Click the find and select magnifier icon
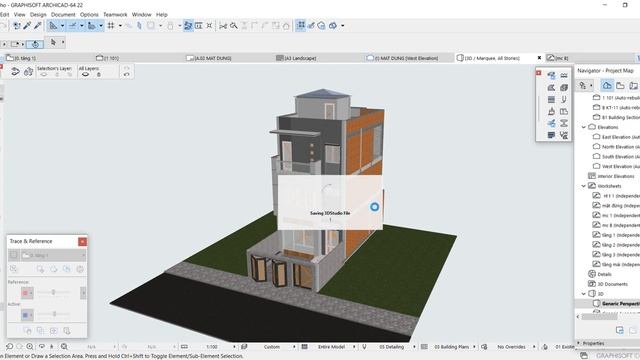The height and width of the screenshot is (360, 640). 233,26
